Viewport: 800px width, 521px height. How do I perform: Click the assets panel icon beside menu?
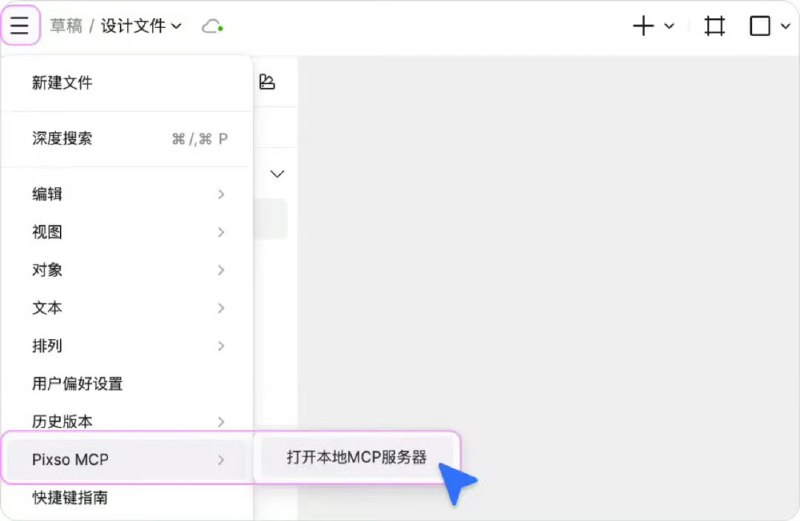[x=267, y=82]
